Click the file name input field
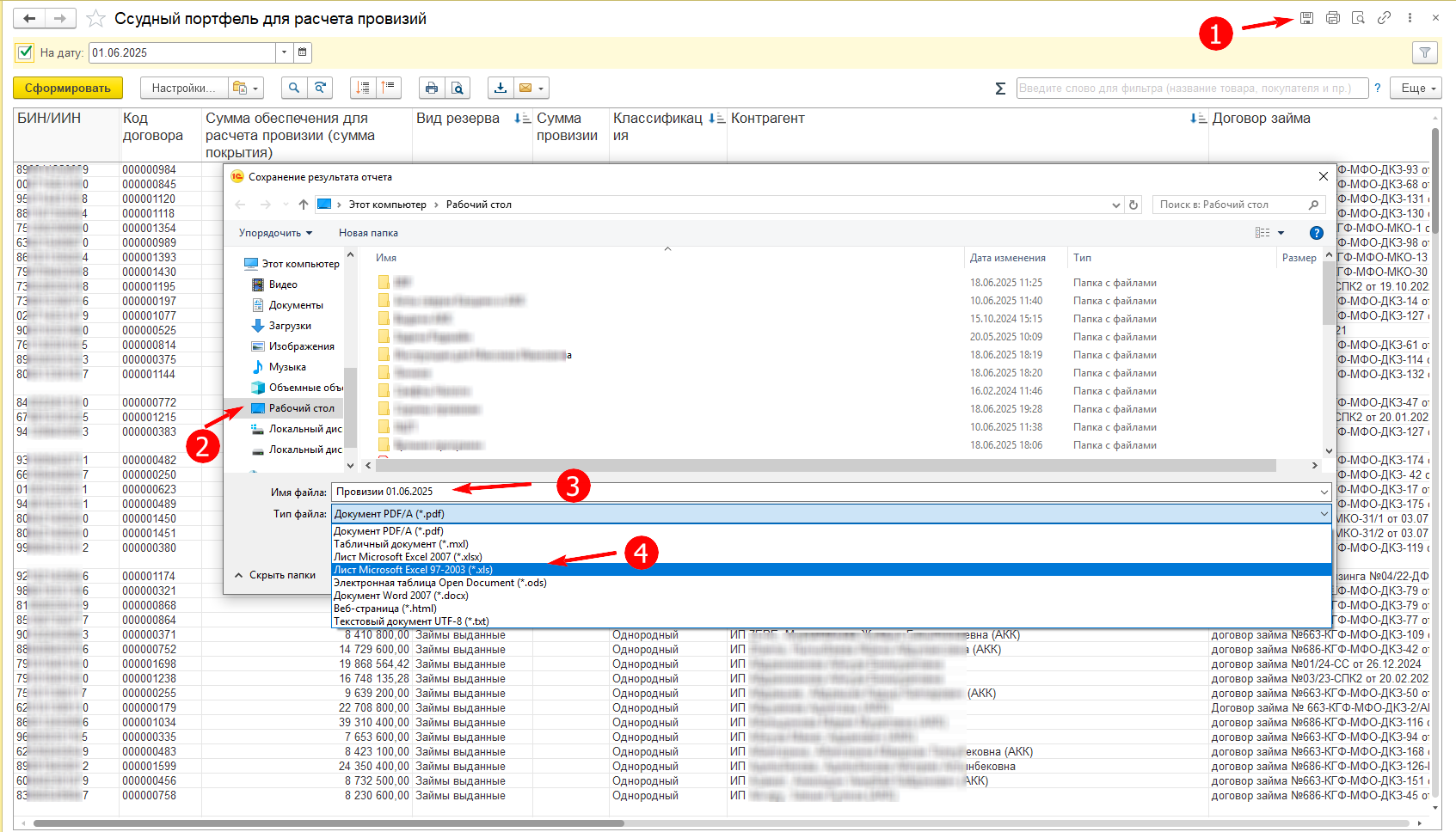The image size is (1456, 832). [823, 492]
